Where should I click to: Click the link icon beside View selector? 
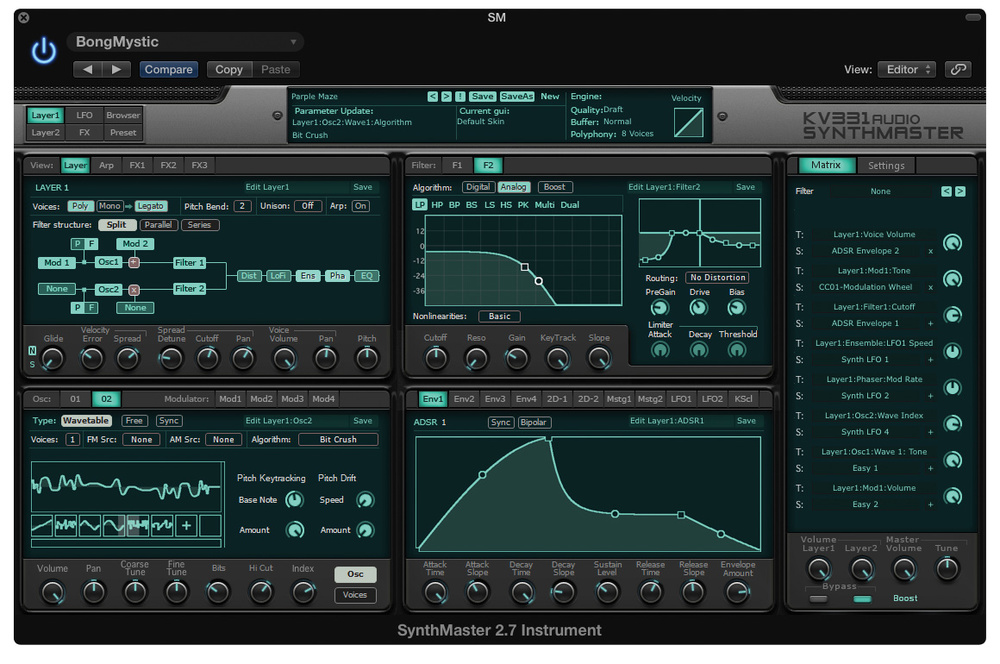(x=957, y=69)
